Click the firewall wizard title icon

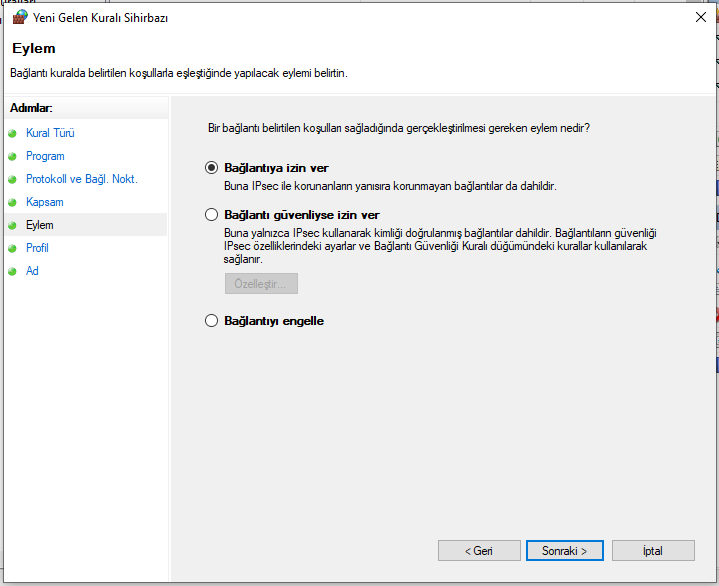20,17
